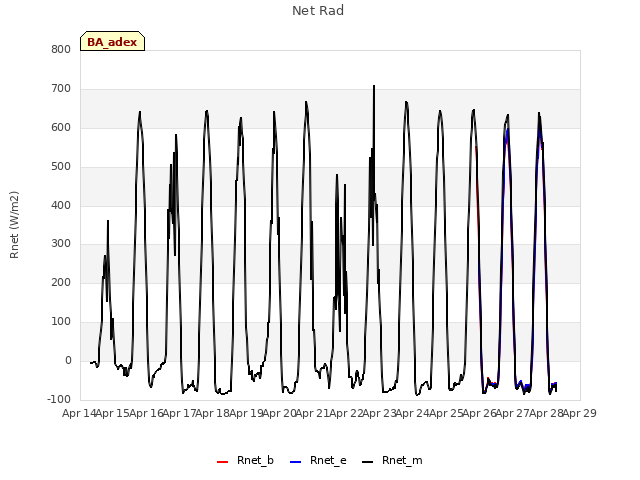Toggle the Rnet_b legend entry

[x=245, y=460]
